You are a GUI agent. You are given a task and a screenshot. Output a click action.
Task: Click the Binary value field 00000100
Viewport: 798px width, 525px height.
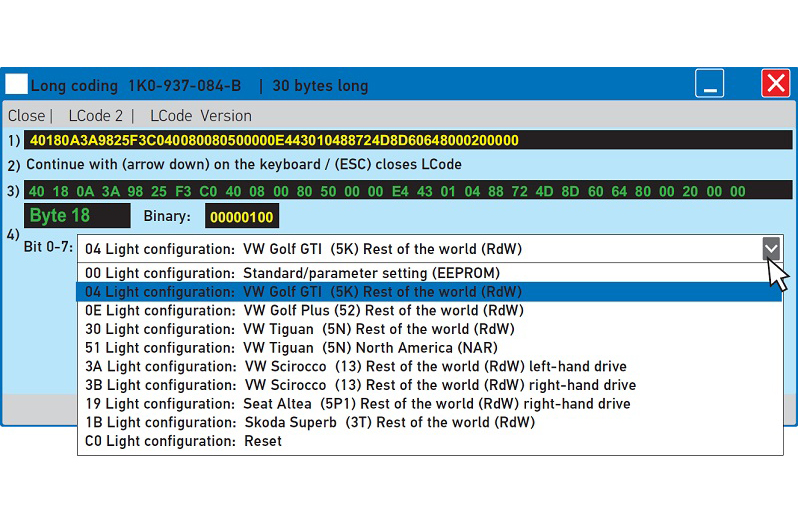tap(241, 217)
